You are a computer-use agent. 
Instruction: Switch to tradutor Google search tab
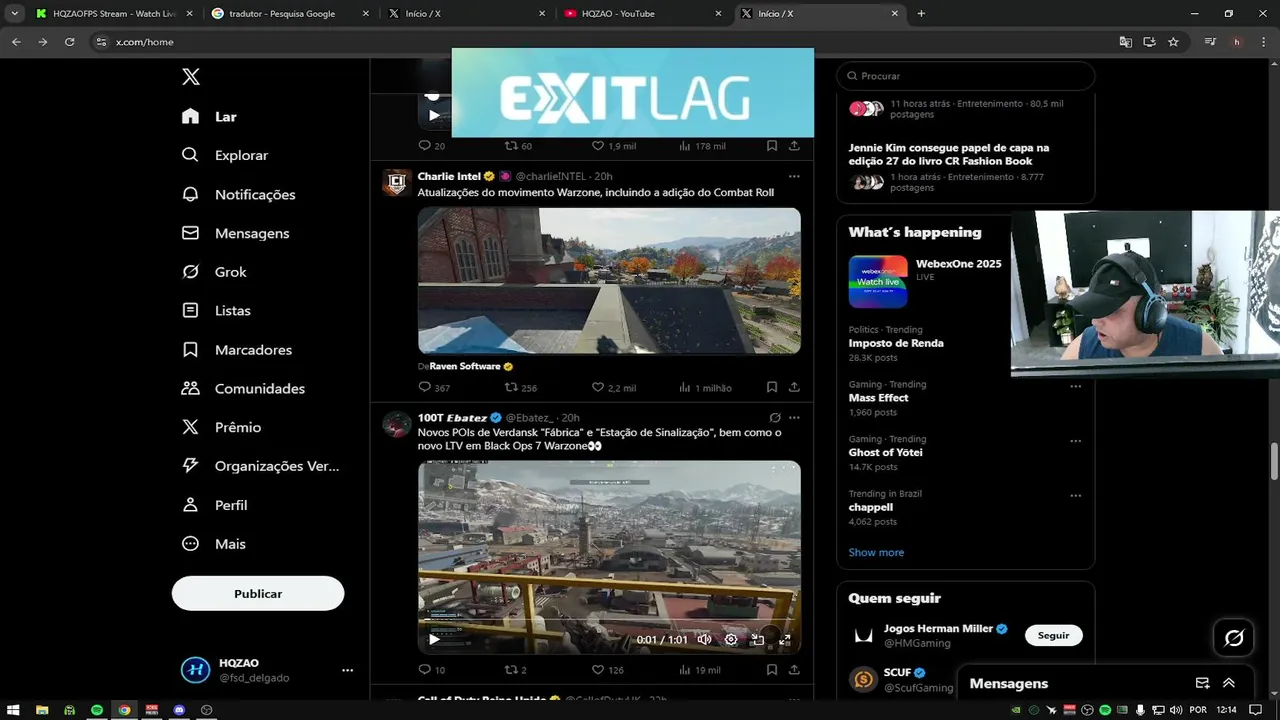[x=290, y=13]
